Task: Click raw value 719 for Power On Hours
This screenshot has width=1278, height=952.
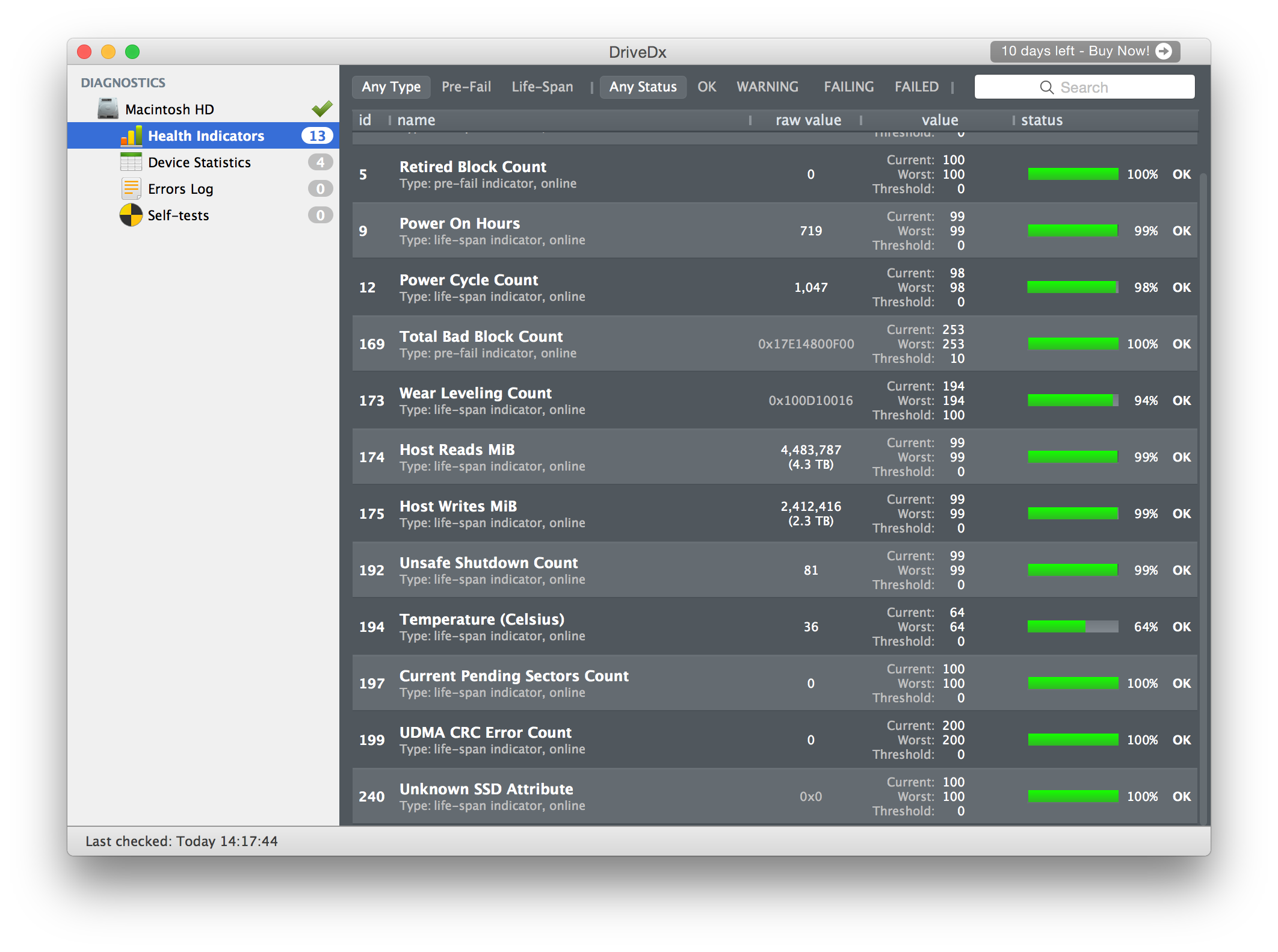Action: click(x=810, y=231)
